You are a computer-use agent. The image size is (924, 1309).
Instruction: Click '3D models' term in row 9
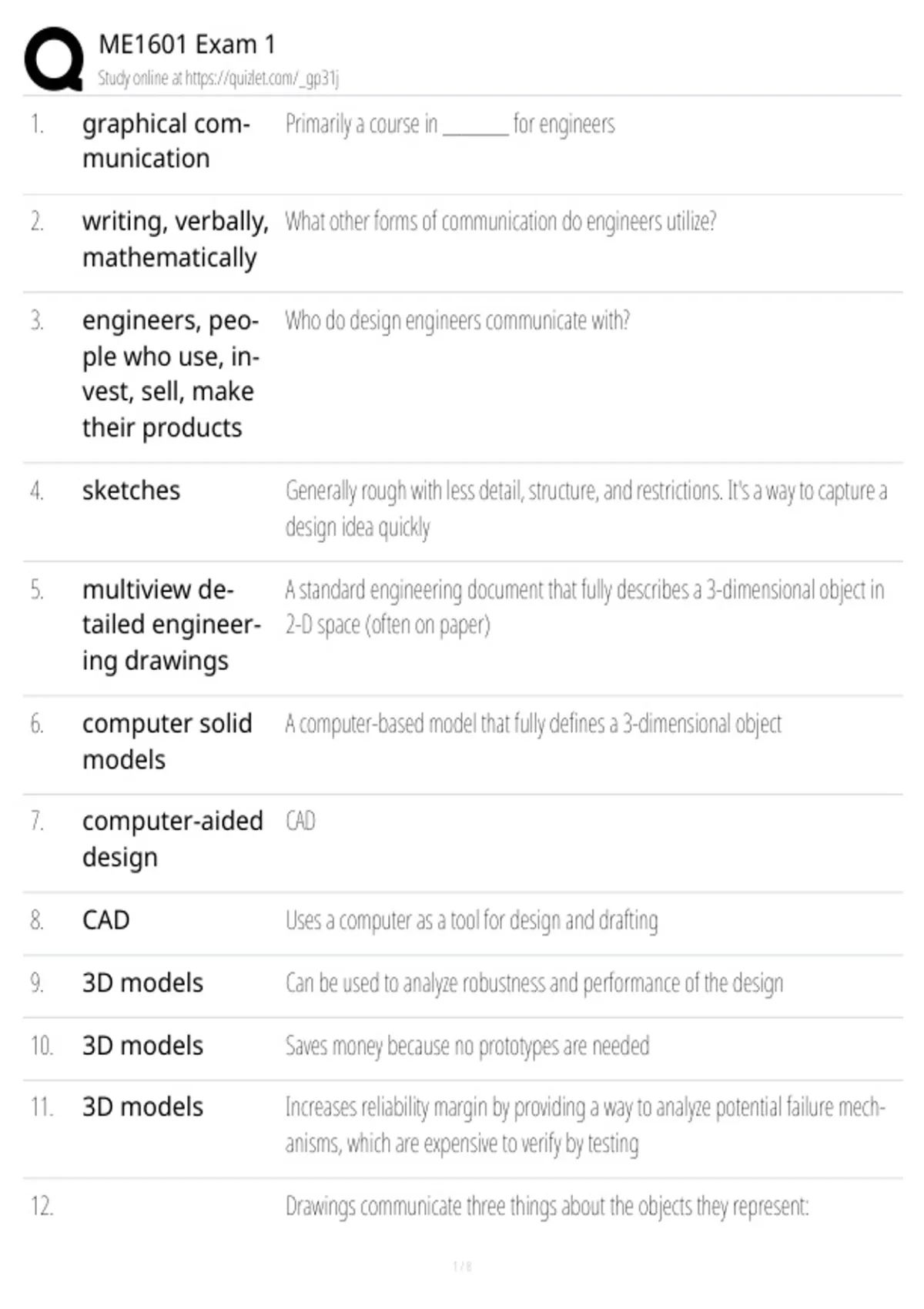[142, 983]
